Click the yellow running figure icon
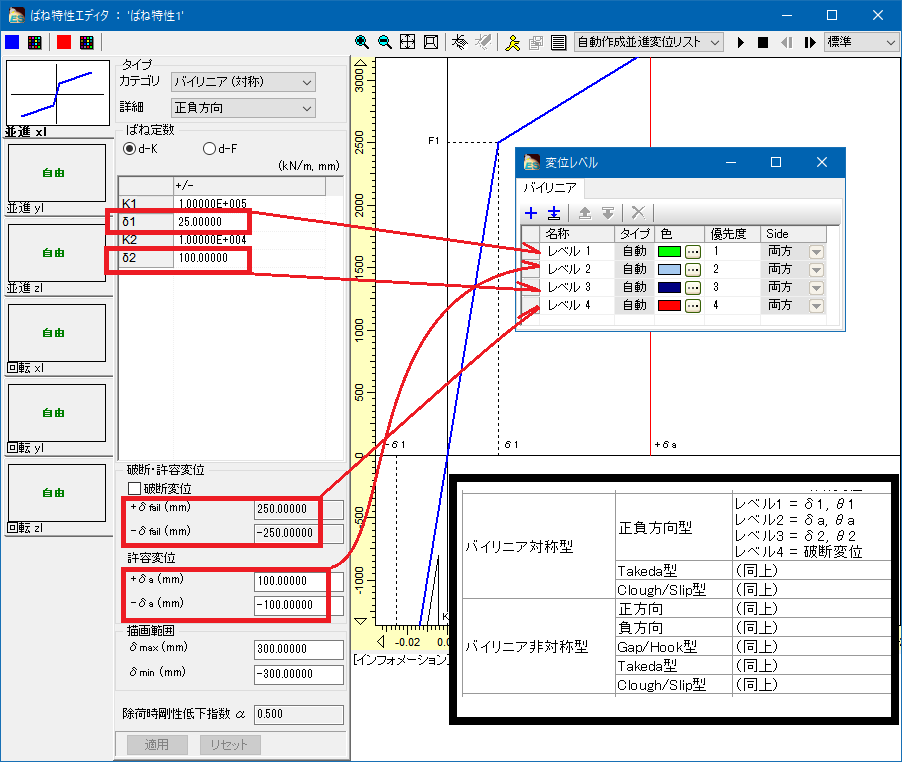The height and width of the screenshot is (762, 902). tap(512, 43)
